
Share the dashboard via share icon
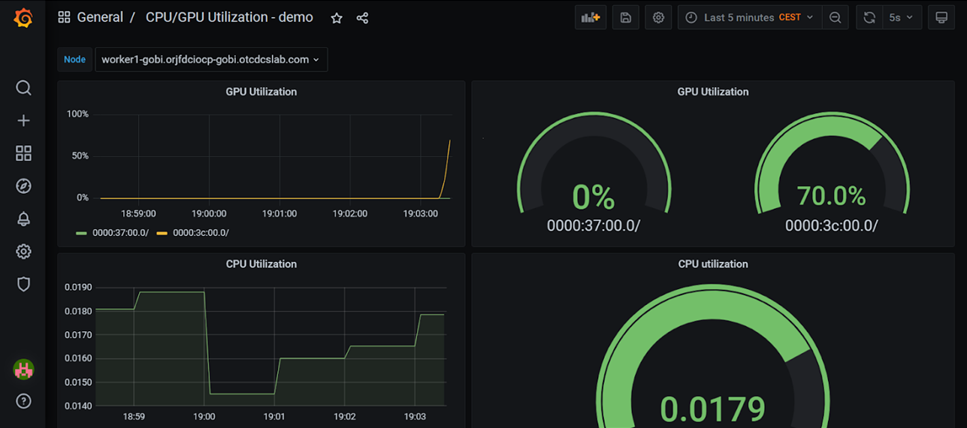tap(362, 18)
